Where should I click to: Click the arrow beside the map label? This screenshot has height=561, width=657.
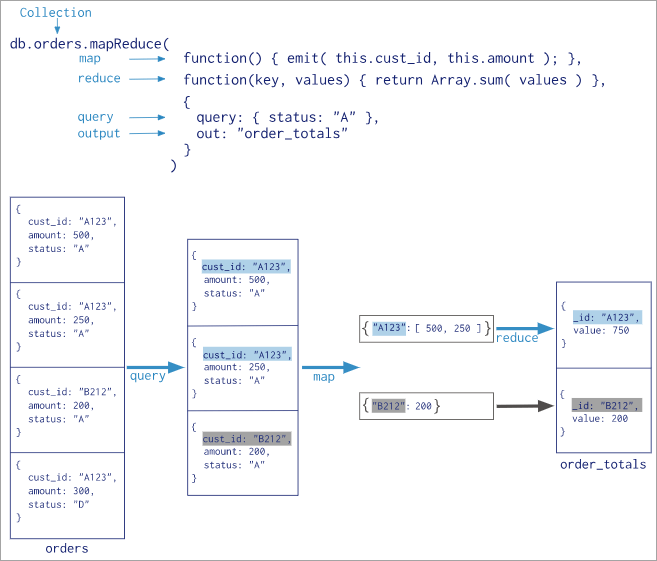click(x=147, y=59)
